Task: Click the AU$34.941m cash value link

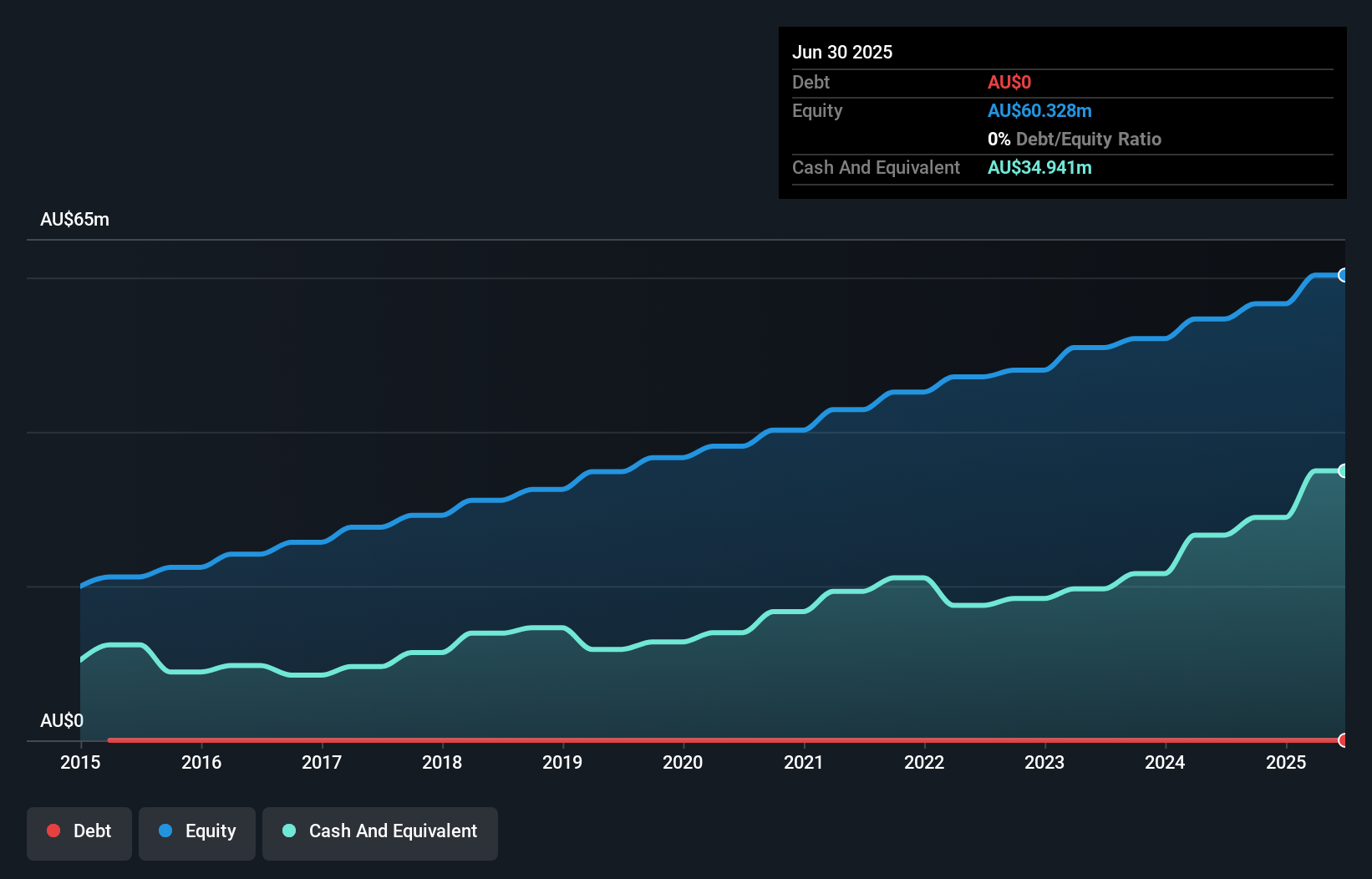Action: (x=1039, y=167)
